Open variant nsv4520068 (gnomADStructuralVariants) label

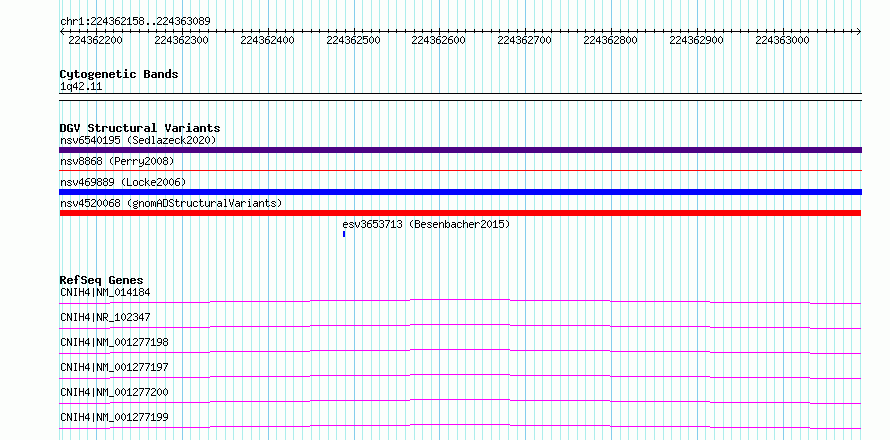[171, 203]
